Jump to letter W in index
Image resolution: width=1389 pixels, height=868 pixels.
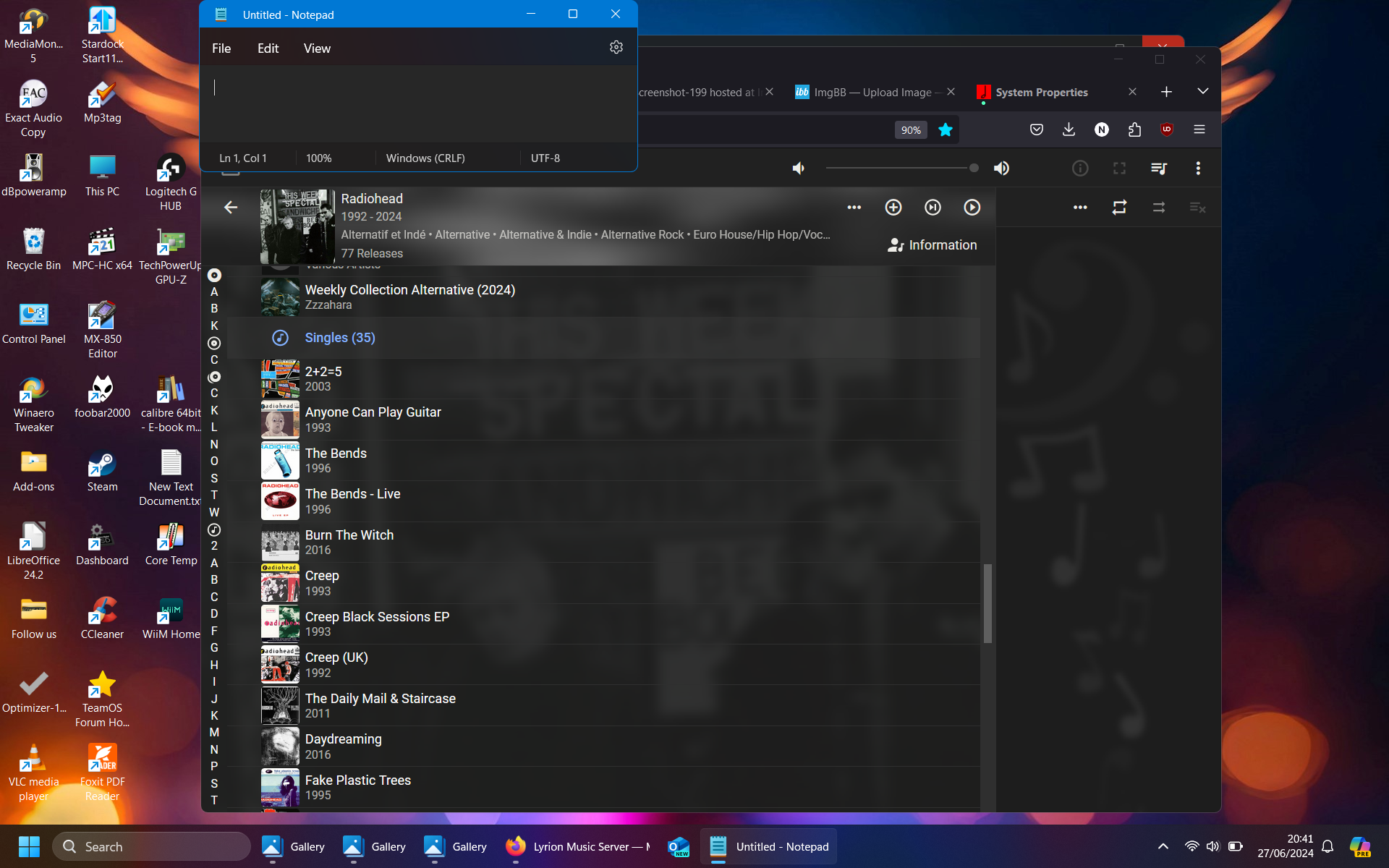(214, 512)
